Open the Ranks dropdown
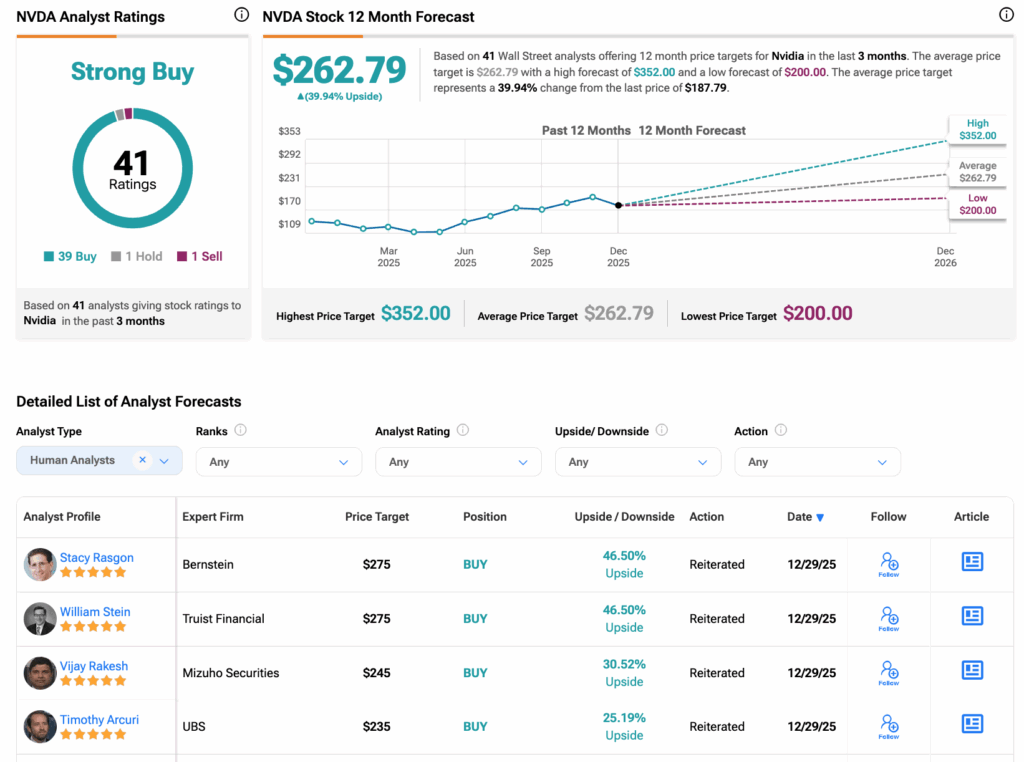 pyautogui.click(x=278, y=462)
